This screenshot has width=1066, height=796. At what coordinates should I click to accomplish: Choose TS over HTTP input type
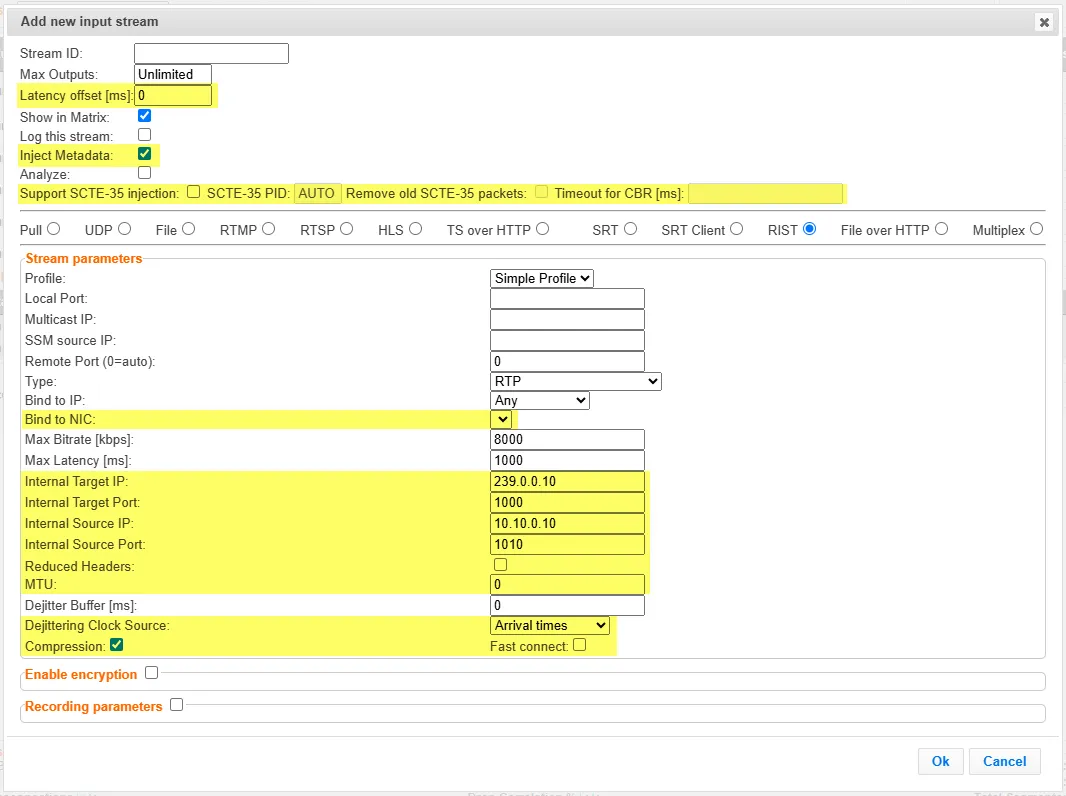click(543, 229)
